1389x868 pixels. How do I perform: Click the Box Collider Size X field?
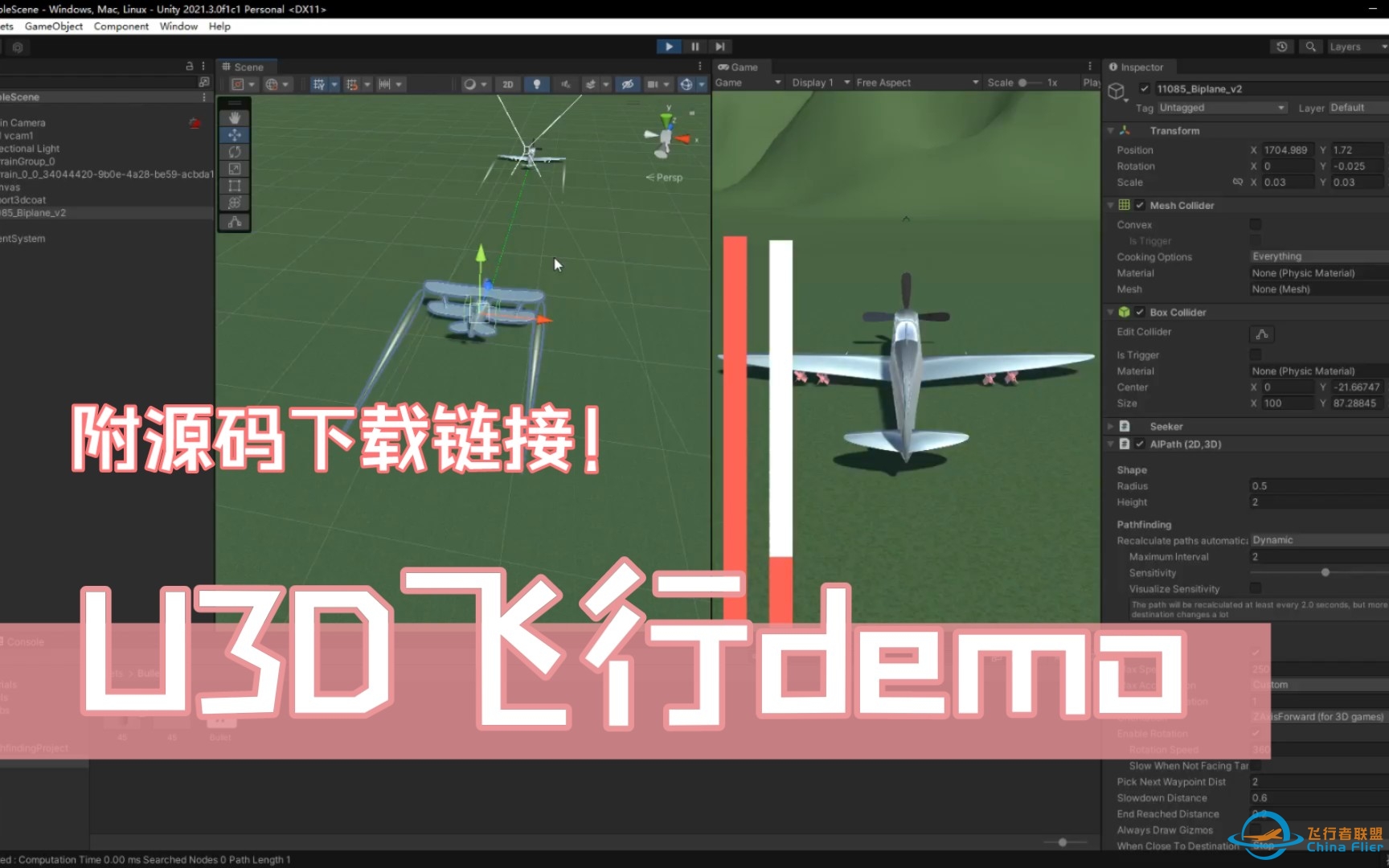pos(1288,403)
